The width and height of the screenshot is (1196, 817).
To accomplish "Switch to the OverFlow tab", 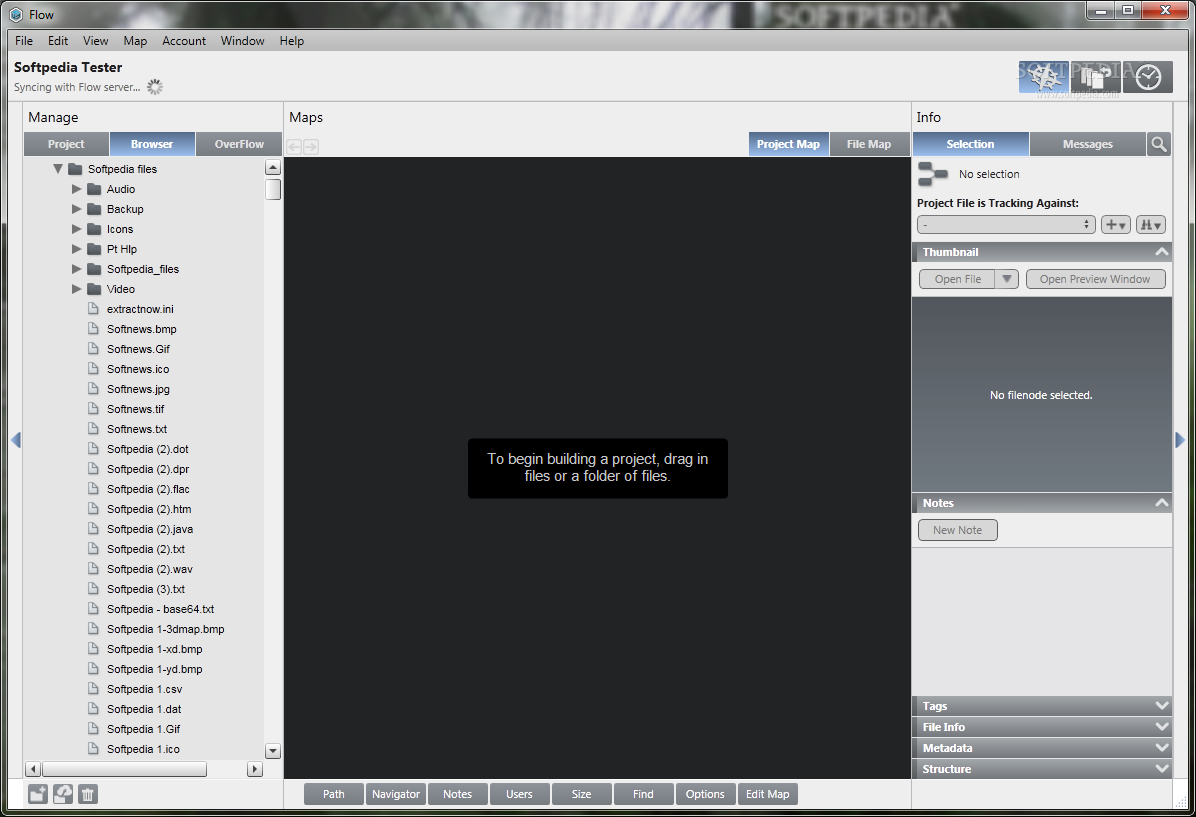I will coord(239,144).
